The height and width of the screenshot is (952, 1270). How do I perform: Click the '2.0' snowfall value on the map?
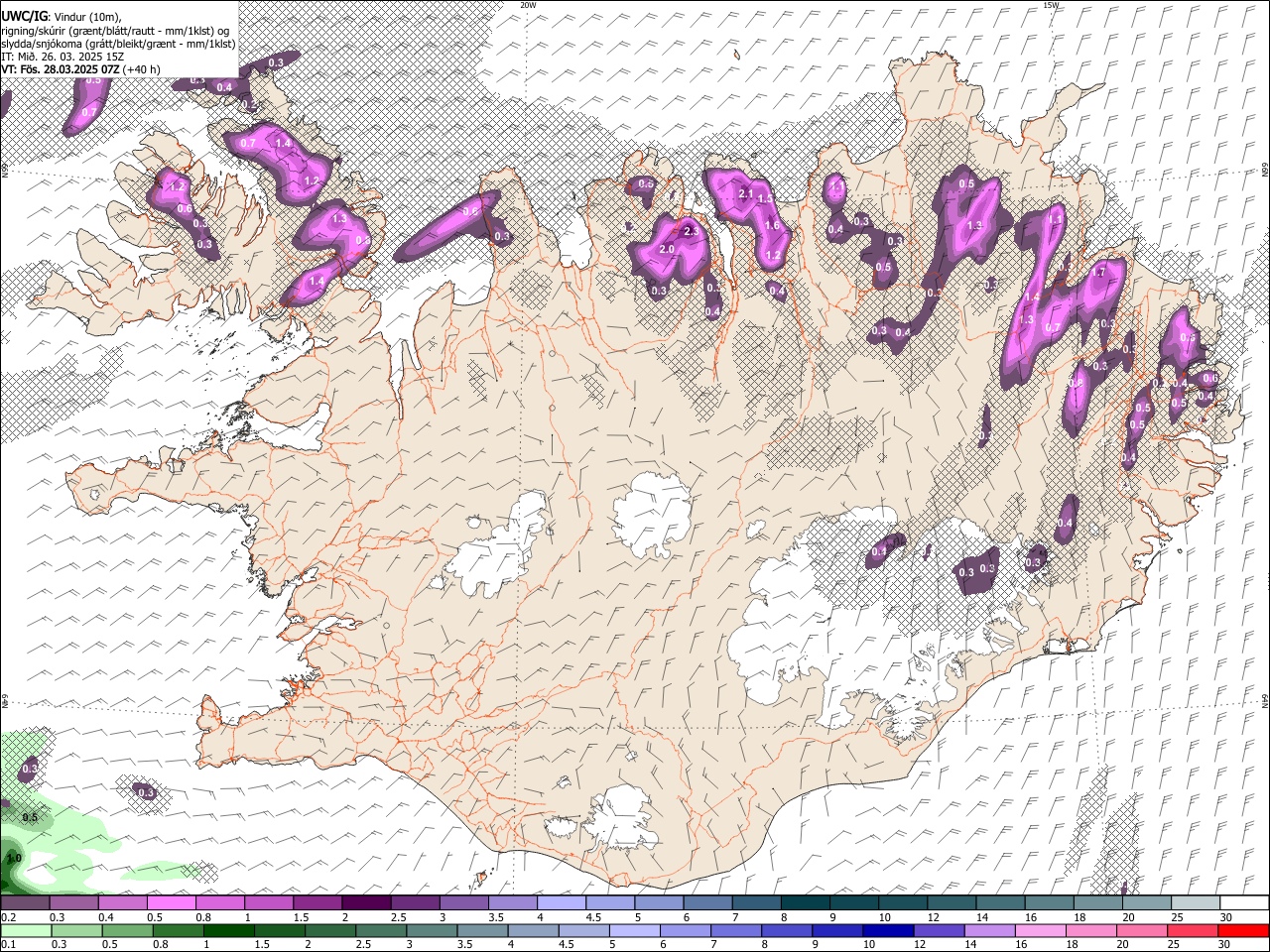[x=667, y=250]
